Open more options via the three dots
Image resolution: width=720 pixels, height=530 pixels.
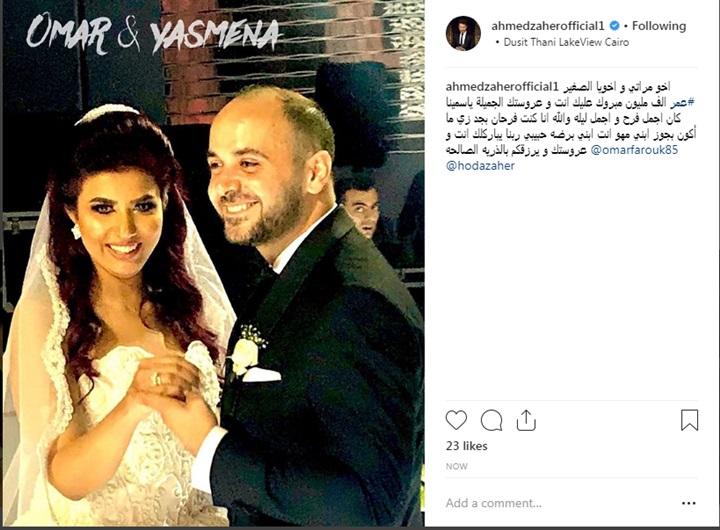689,503
